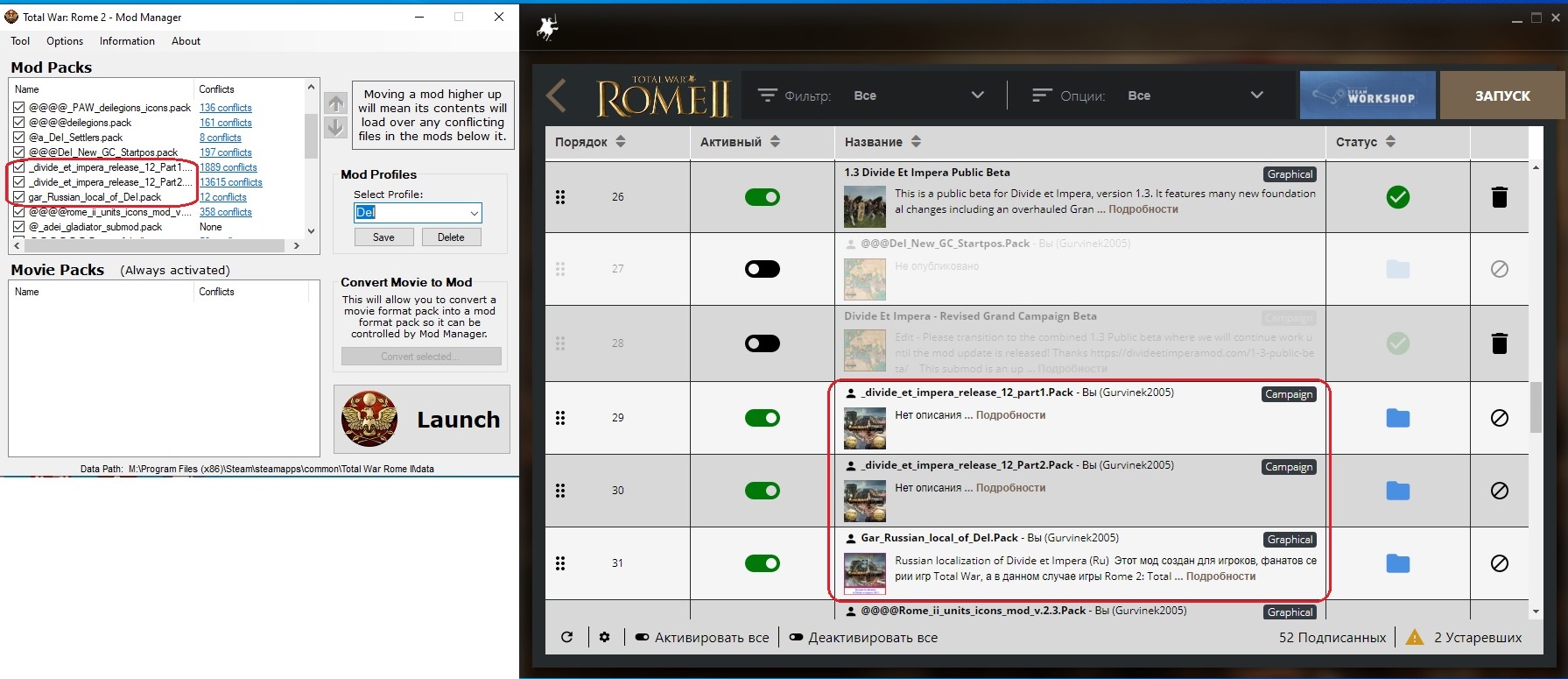1568x679 pixels.
Task: Open the Information menu
Action: (x=127, y=41)
